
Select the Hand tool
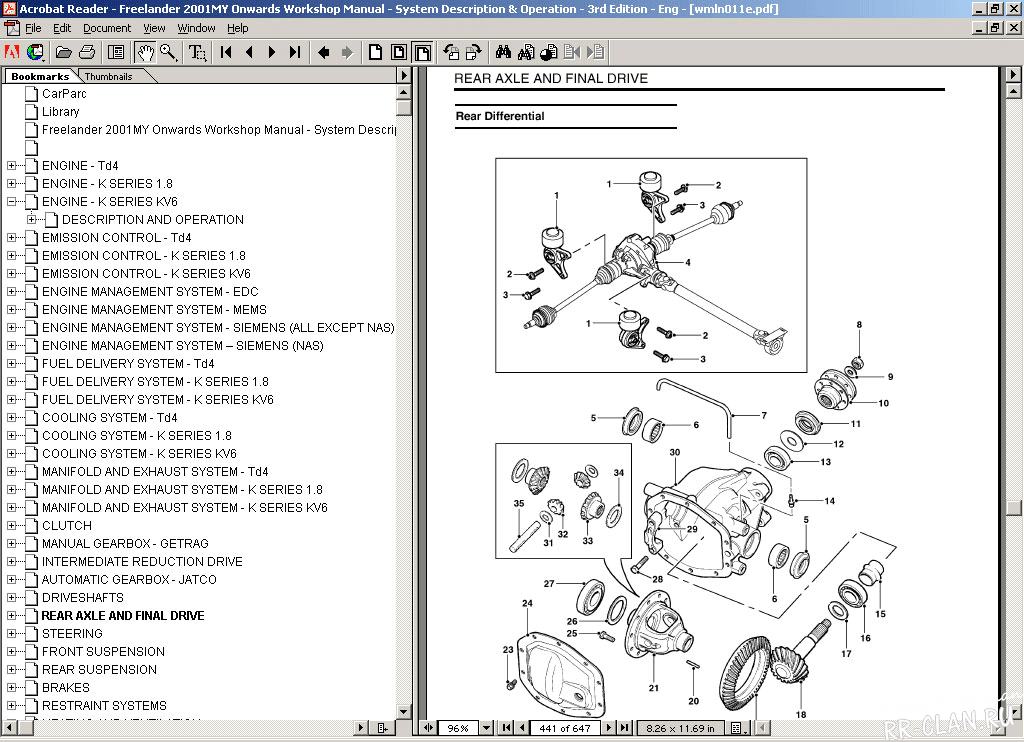click(x=145, y=52)
